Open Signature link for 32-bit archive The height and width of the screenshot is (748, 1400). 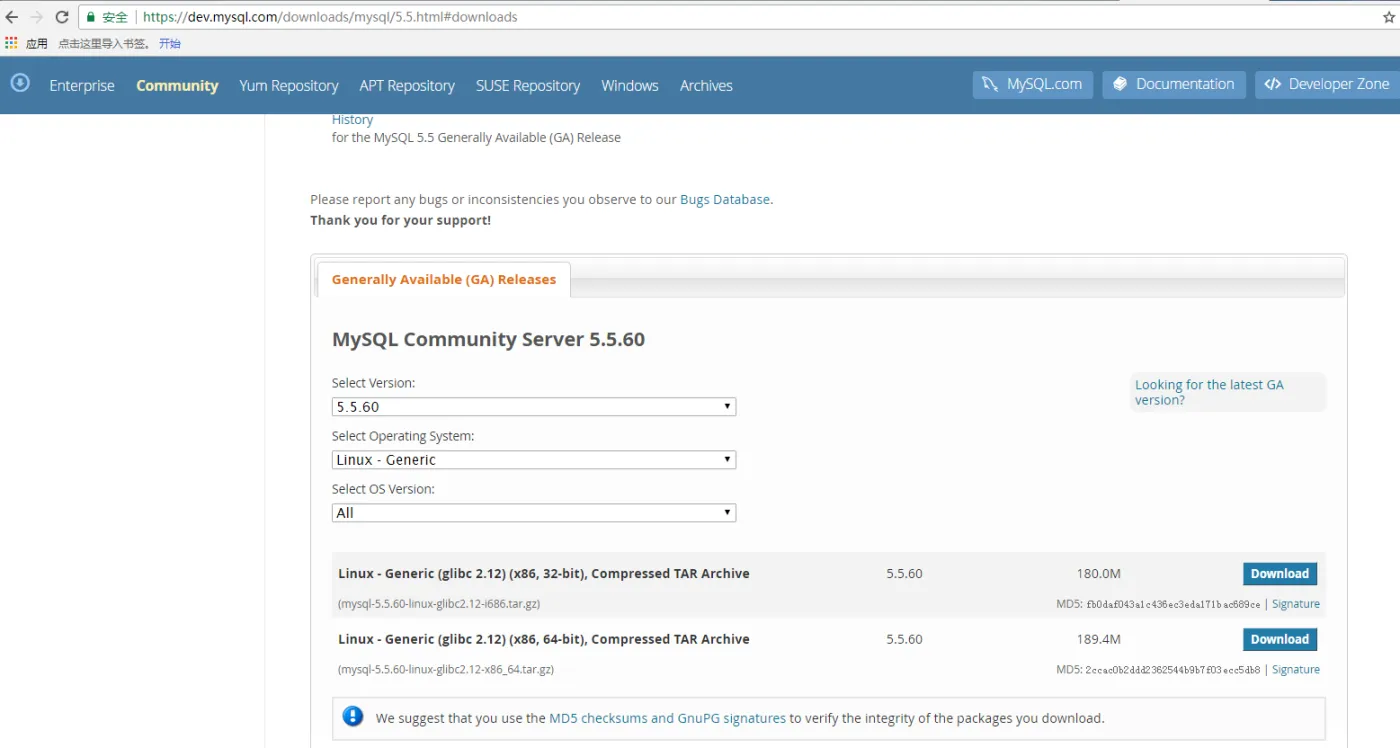pos(1296,604)
